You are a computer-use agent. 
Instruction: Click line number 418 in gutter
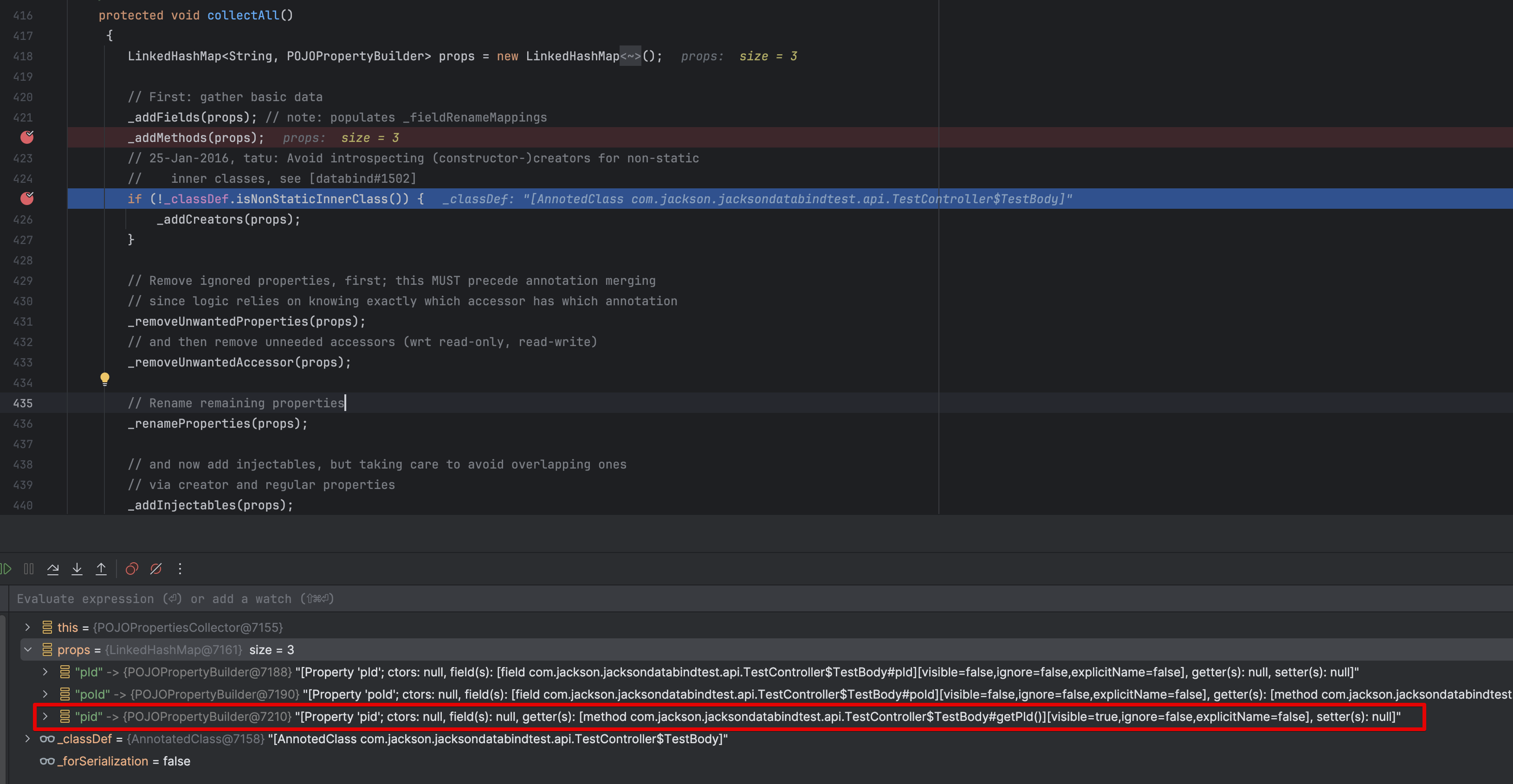pos(23,57)
